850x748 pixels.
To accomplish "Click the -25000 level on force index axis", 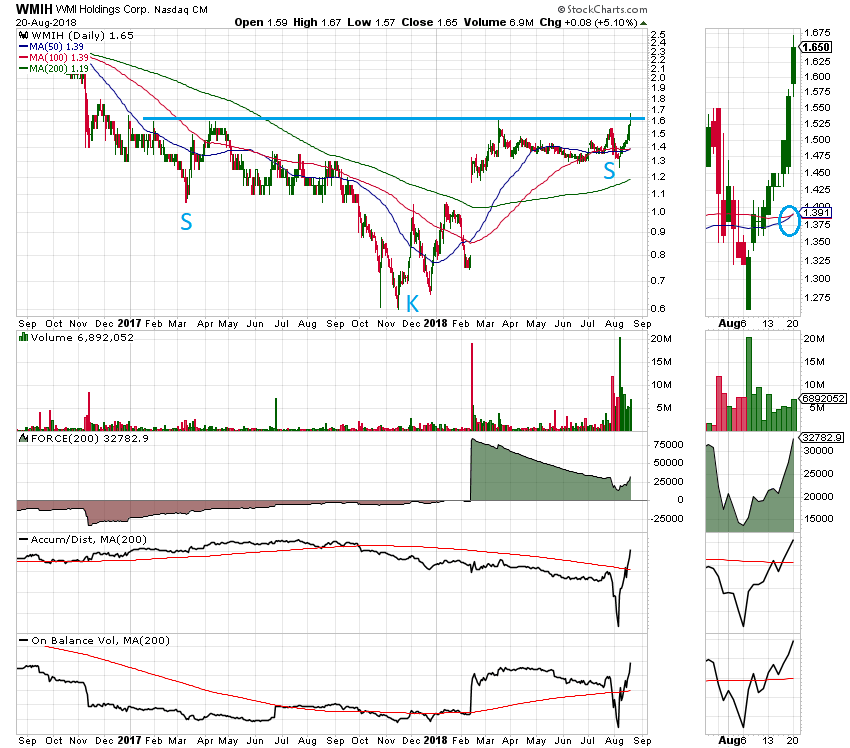I will tap(667, 518).
